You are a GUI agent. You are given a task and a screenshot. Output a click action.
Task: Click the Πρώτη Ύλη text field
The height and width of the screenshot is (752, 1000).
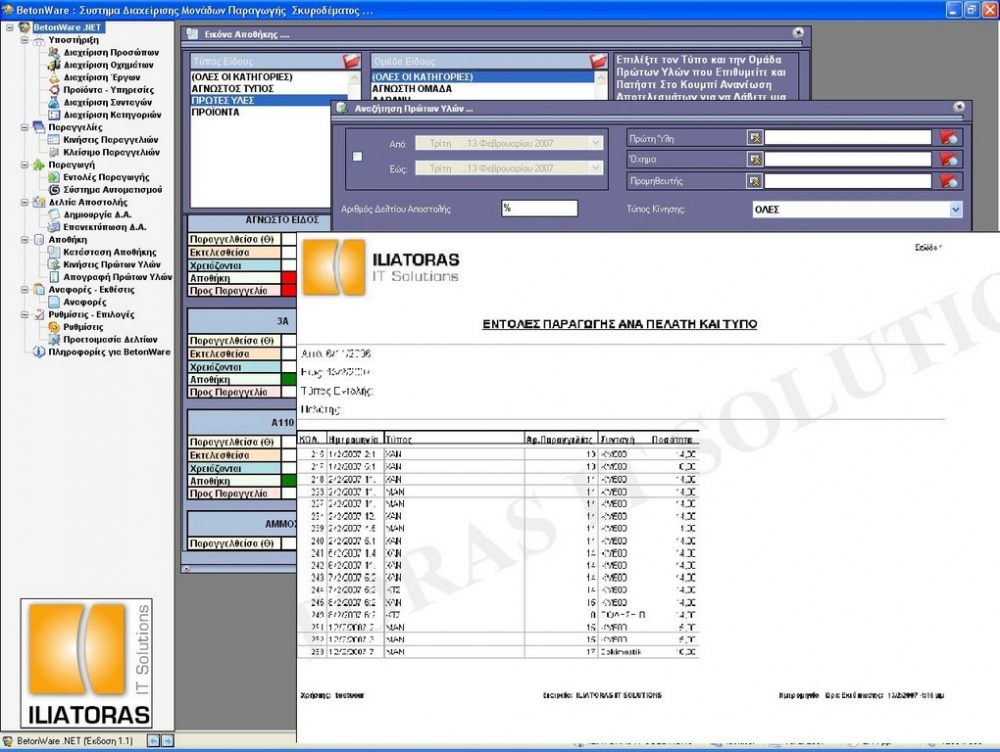(848, 138)
